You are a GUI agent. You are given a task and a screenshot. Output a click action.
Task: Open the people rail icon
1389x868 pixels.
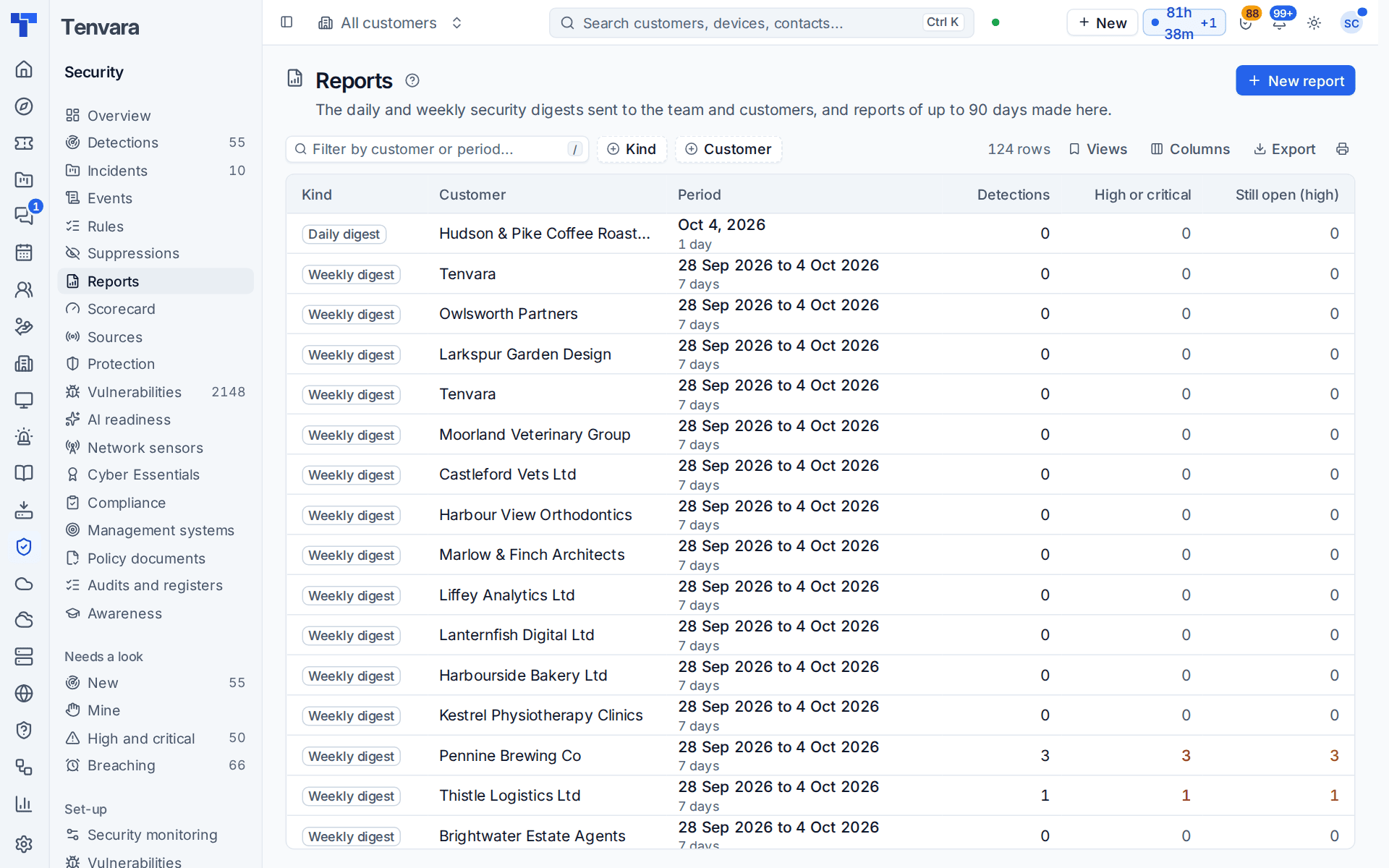24,289
